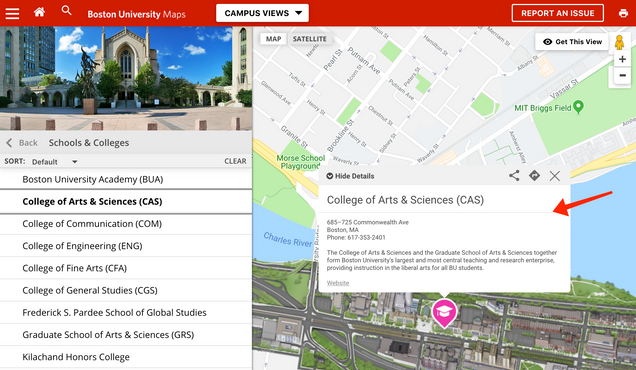
Task: Switch to Satellite map view
Action: point(309,39)
